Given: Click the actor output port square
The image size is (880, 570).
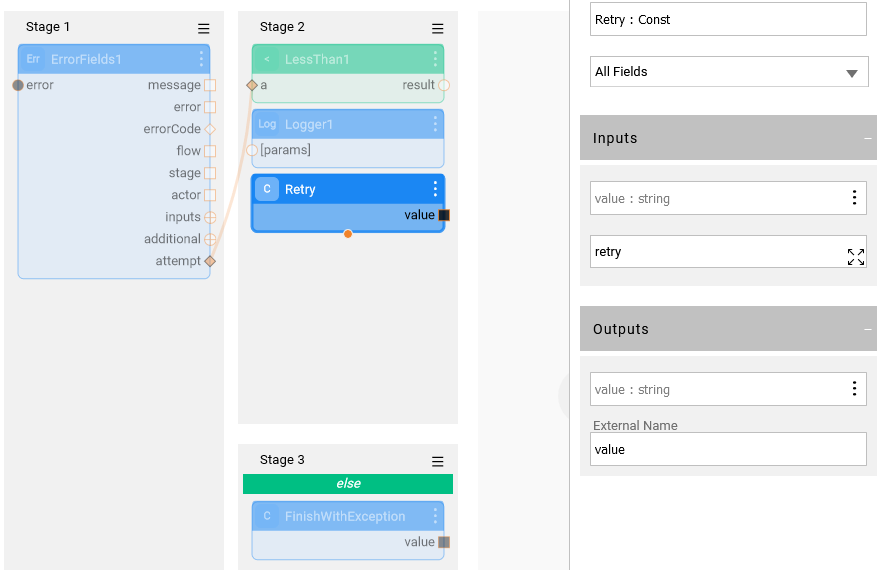Looking at the screenshot, I should point(210,195).
